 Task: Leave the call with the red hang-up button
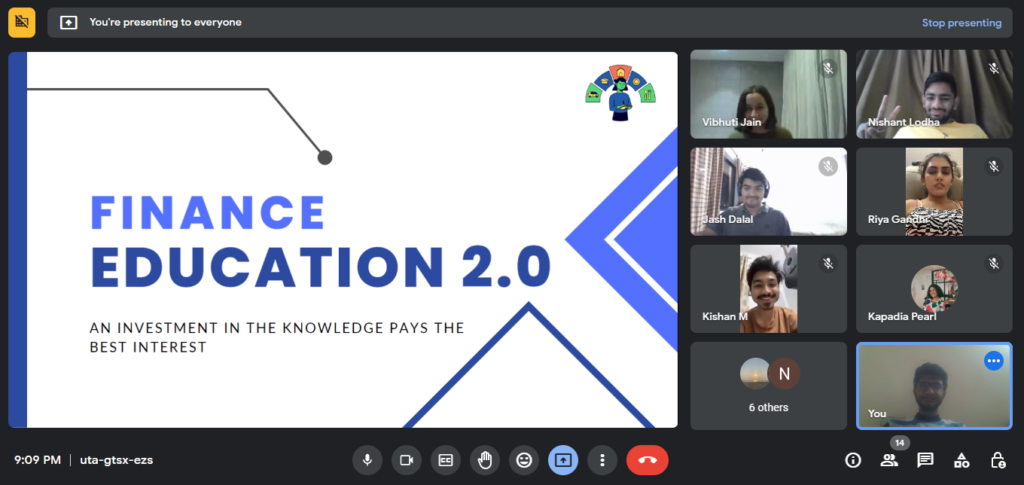[x=647, y=460]
